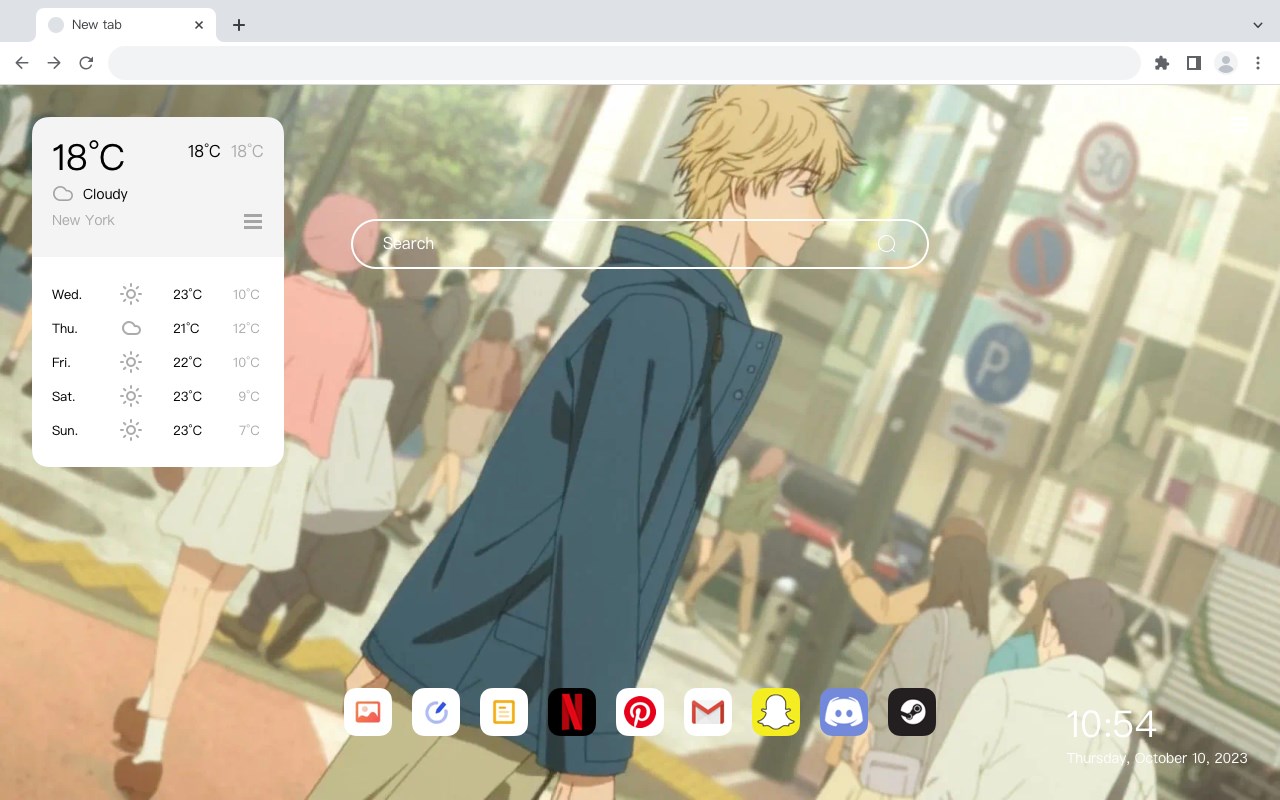1280x800 pixels.
Task: Open Discord shortcut icon
Action: pos(844,712)
